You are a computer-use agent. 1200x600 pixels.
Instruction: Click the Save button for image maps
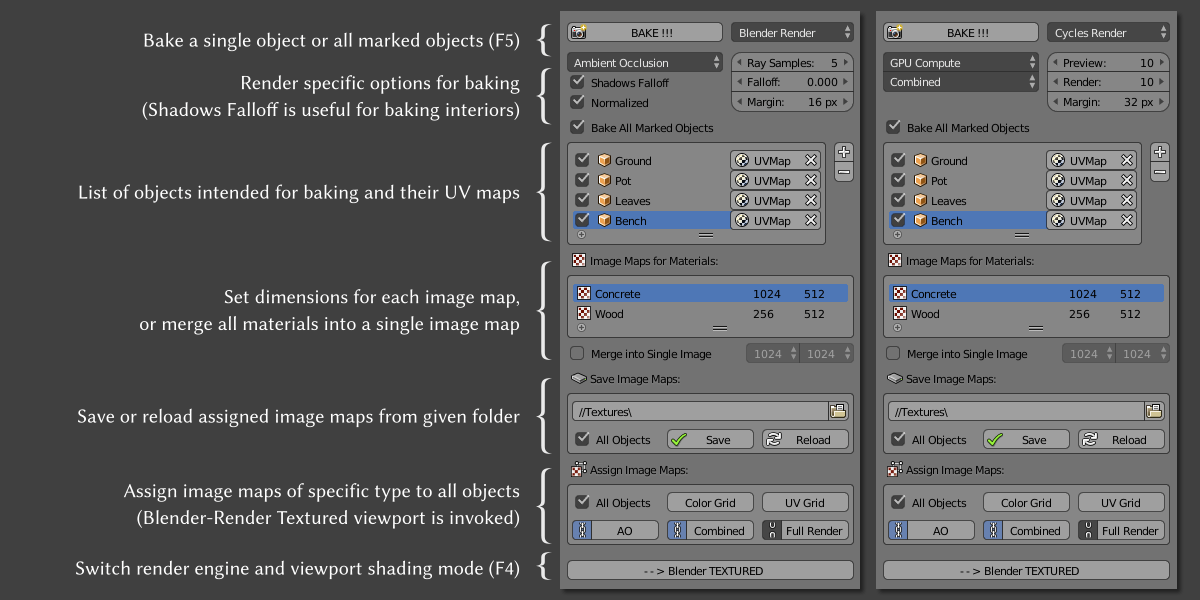click(709, 438)
